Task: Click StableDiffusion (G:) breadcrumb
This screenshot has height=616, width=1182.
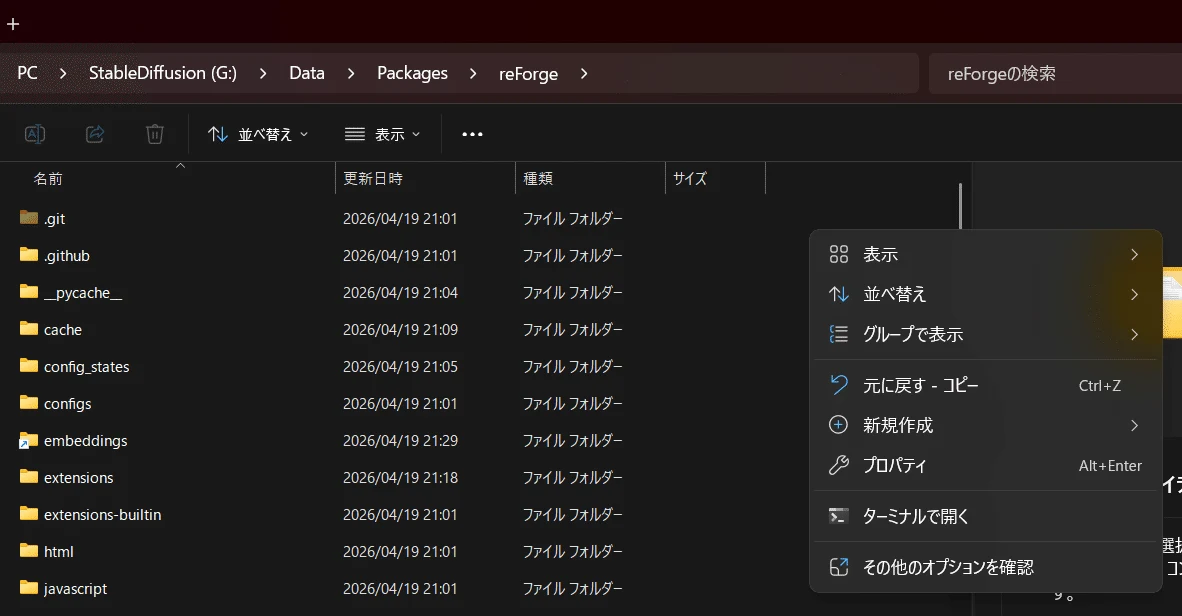Action: pyautogui.click(x=163, y=73)
